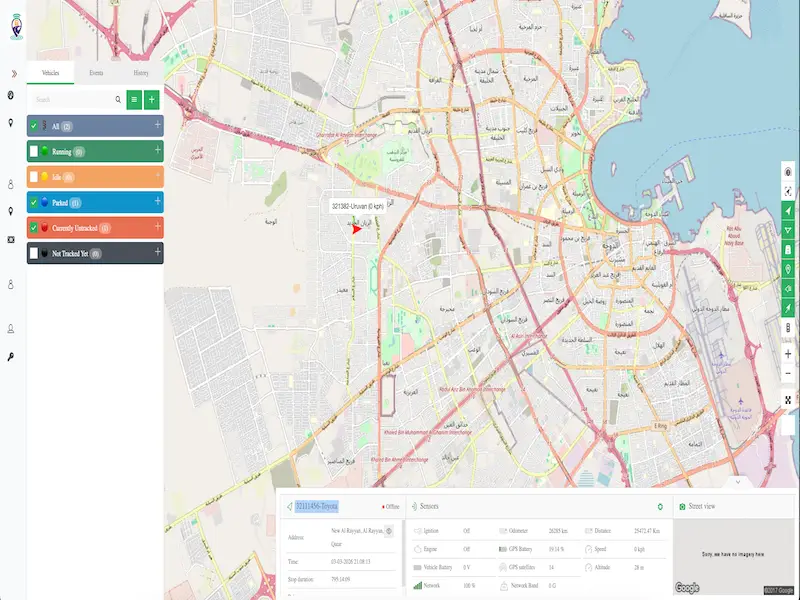Screen dimensions: 800x600
Task: Open the map layers icon in right toolbar
Action: click(788, 173)
